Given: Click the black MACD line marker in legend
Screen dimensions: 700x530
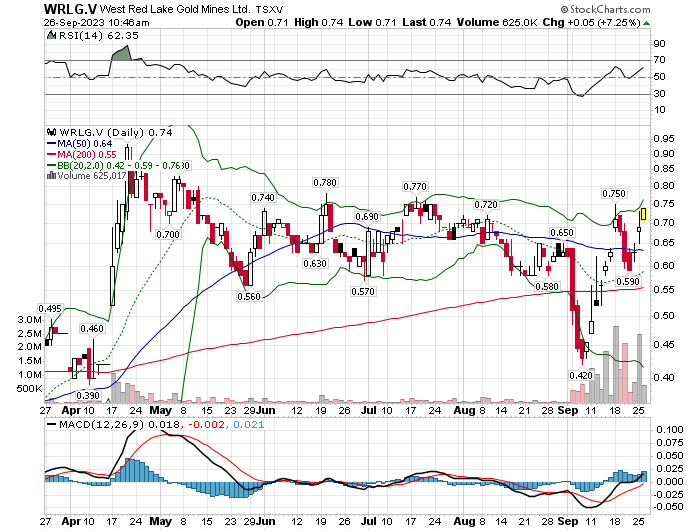Looking at the screenshot, I should click(x=52, y=424).
